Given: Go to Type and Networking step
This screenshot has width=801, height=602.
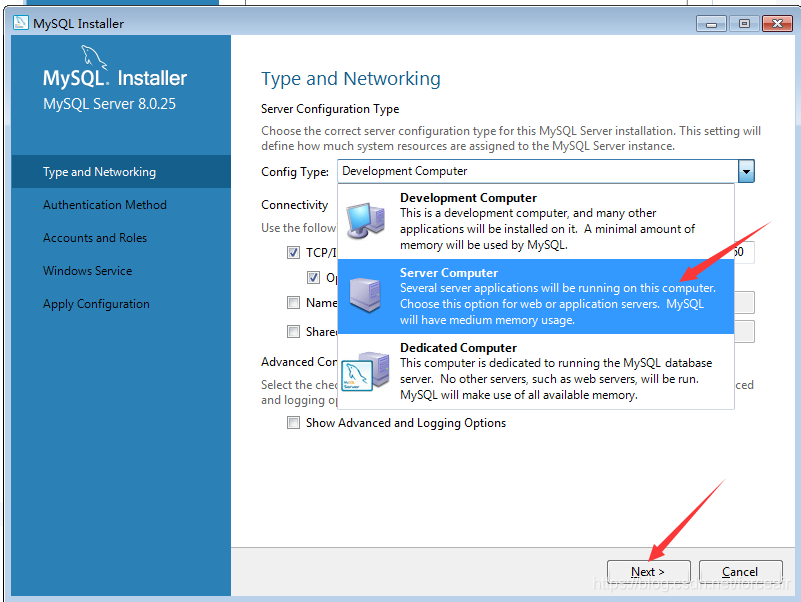Looking at the screenshot, I should click(121, 172).
